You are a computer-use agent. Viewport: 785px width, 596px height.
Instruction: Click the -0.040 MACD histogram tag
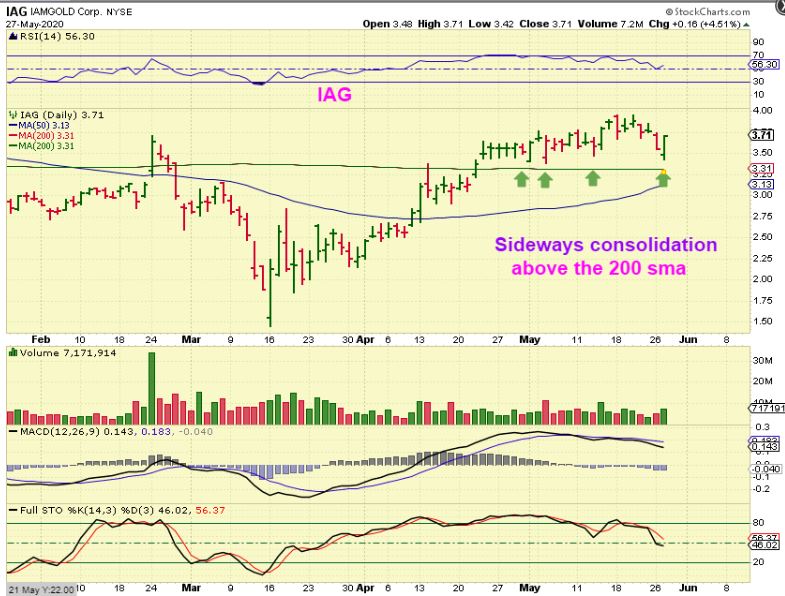click(764, 469)
